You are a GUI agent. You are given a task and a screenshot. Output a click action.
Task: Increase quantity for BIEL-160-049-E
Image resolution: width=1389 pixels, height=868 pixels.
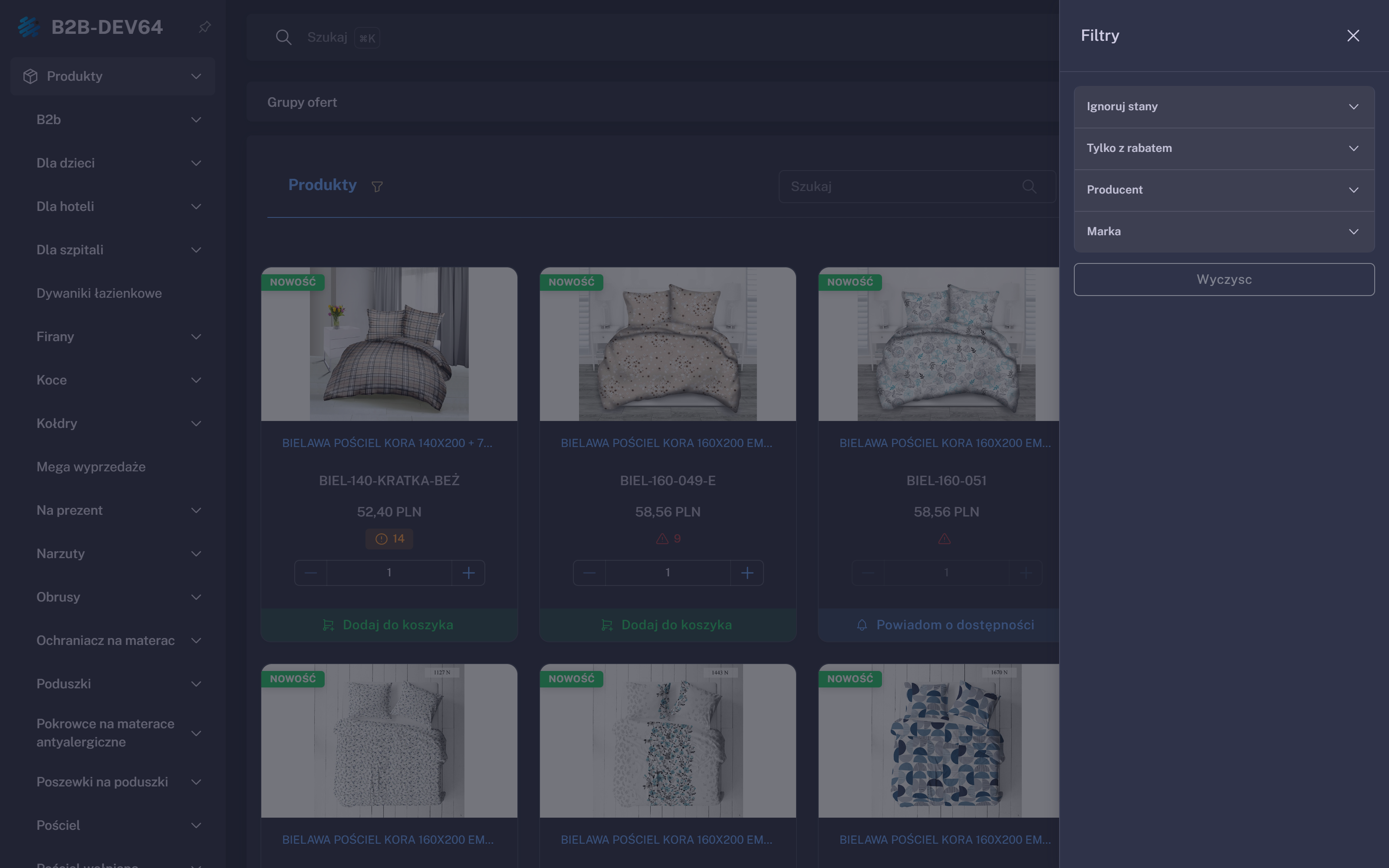[747, 573]
